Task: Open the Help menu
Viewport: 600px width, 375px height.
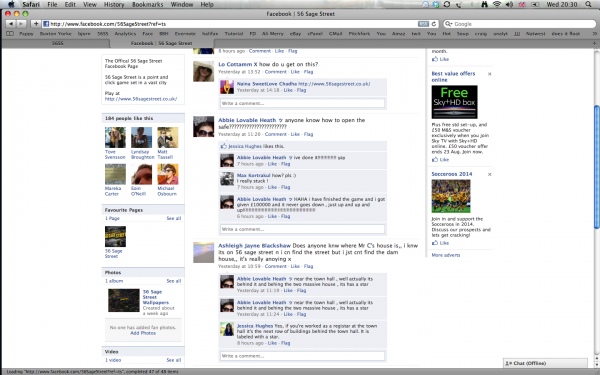Action: pos(207,4)
